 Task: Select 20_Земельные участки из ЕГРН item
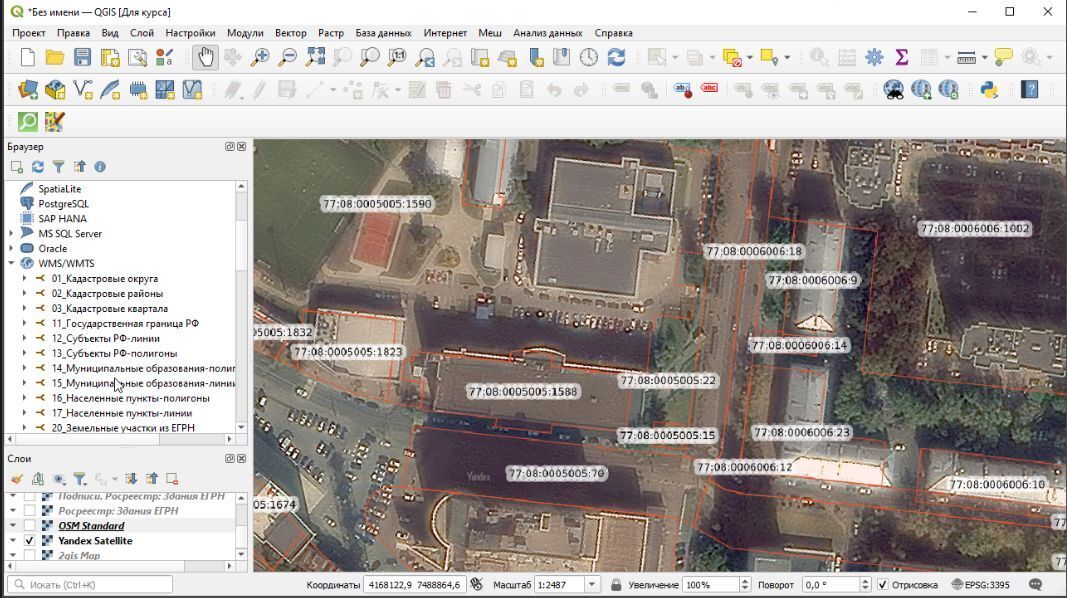(x=123, y=428)
